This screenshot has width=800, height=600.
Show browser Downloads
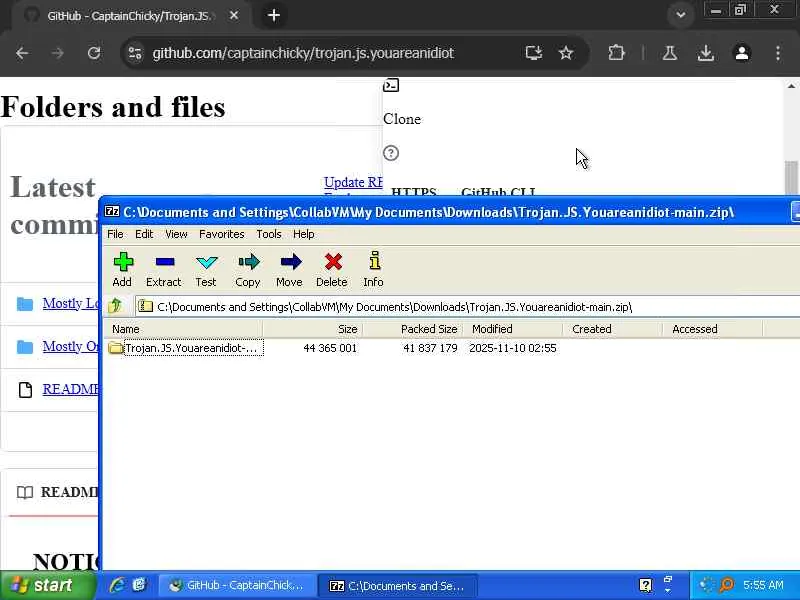[x=706, y=53]
